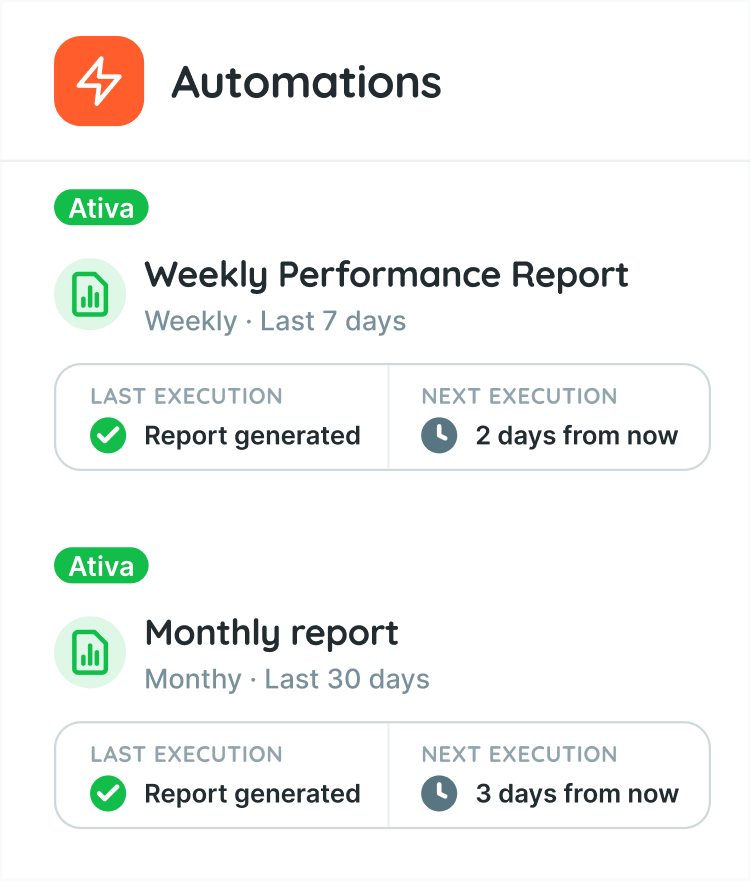Viewport: 750px width, 882px height.
Task: Toggle the Ativa badge above Weekly Performance Report
Action: [101, 209]
